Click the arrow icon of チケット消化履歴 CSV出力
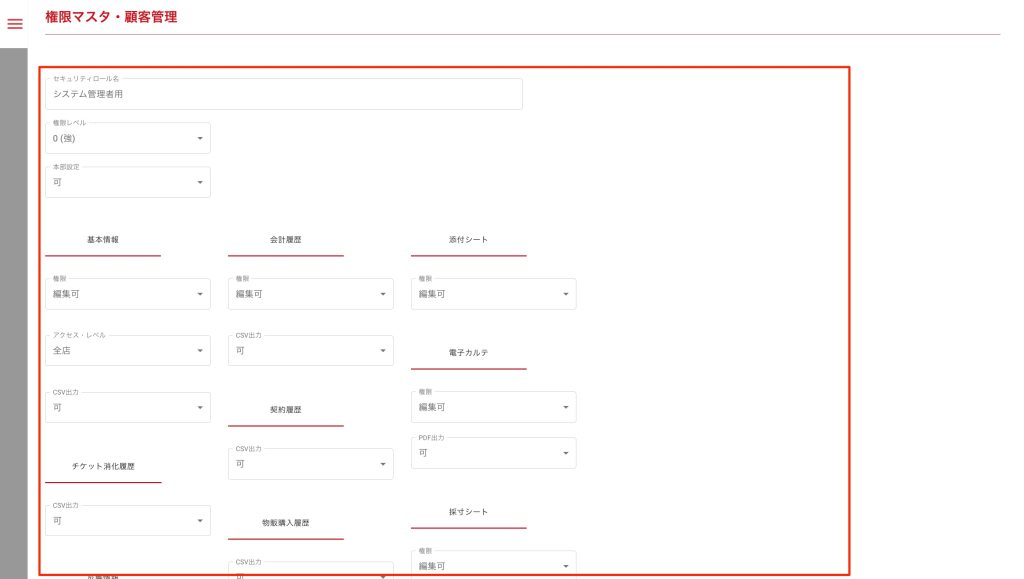The width and height of the screenshot is (1024, 579). click(x=200, y=521)
